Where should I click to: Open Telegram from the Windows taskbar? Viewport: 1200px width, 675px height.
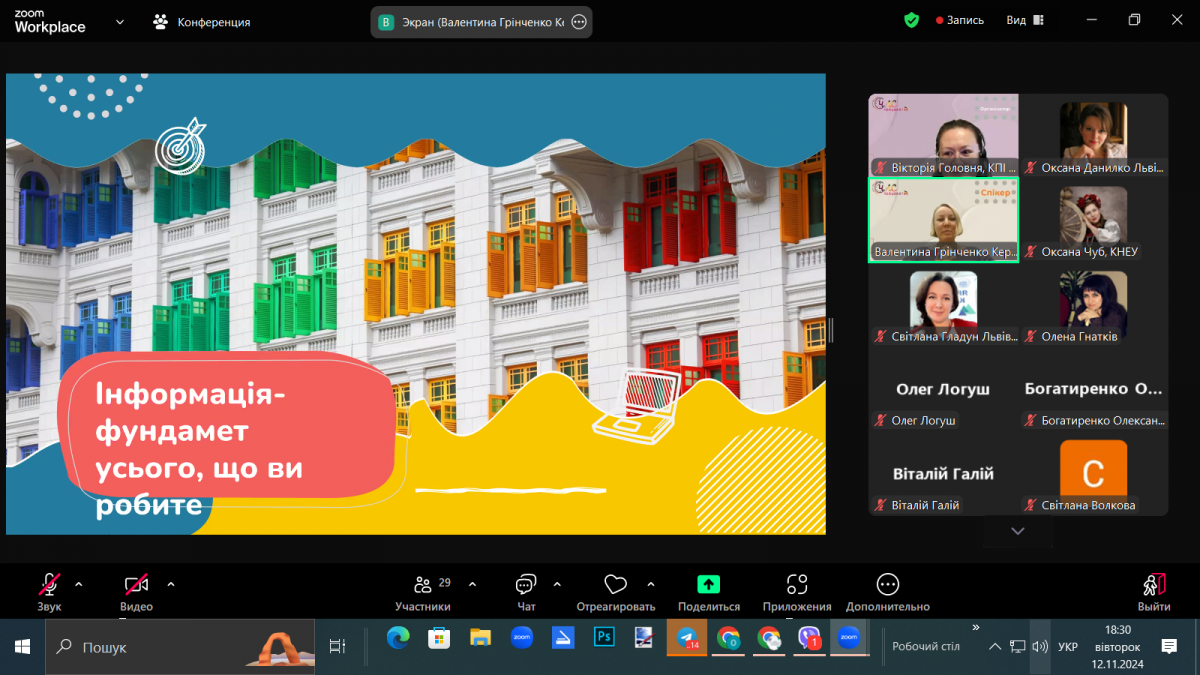coord(686,638)
